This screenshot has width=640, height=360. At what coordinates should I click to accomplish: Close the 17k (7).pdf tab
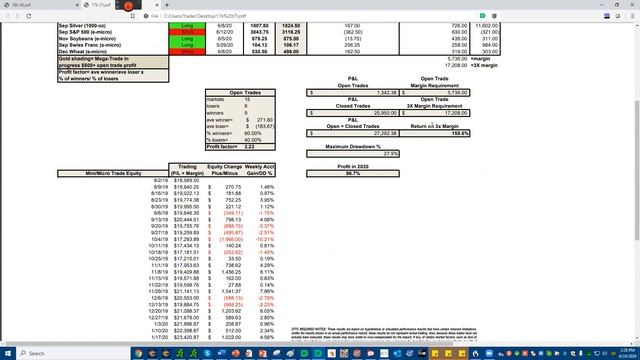pyautogui.click(x=157, y=5)
